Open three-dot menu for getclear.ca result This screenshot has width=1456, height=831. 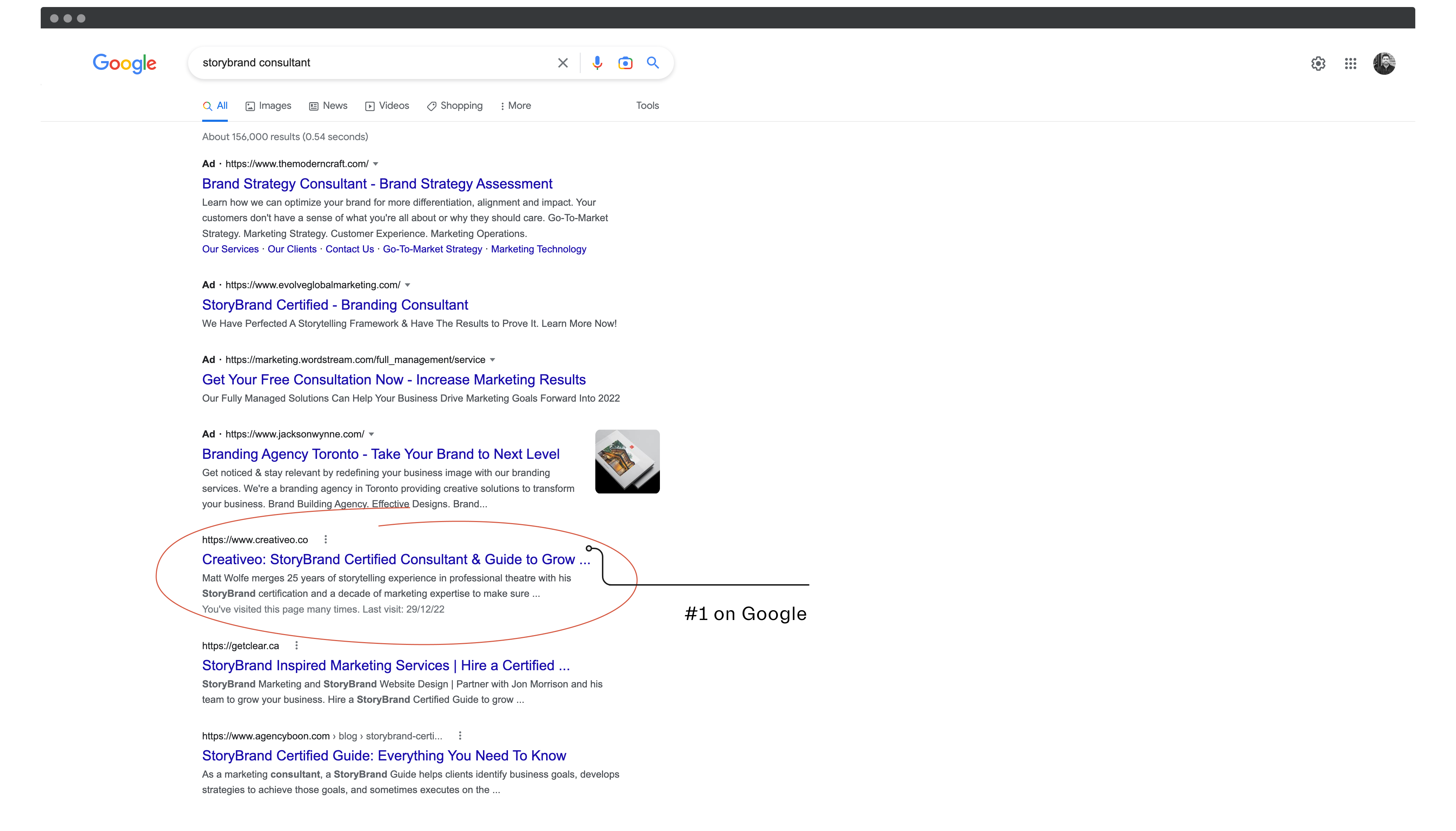coord(296,645)
